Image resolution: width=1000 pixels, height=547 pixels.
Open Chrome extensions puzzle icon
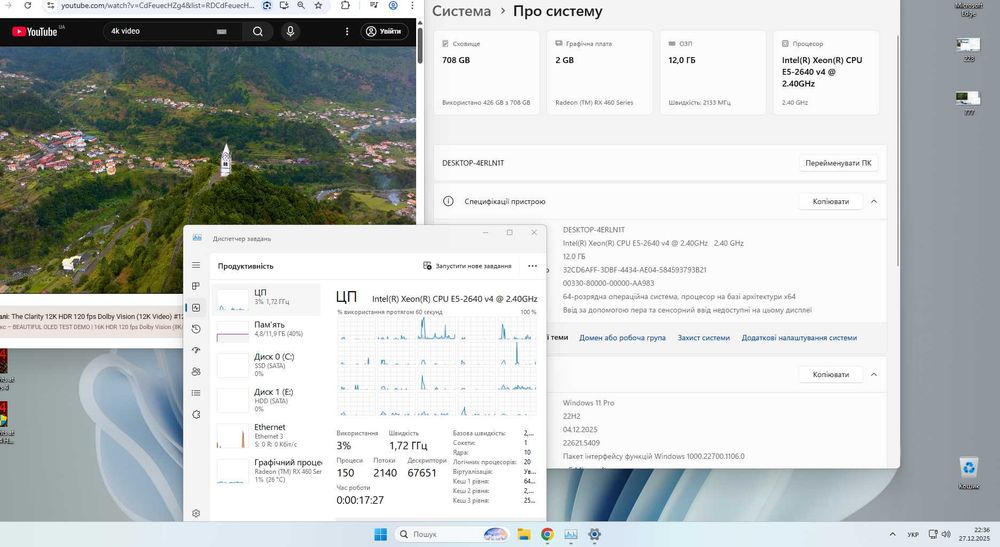pos(345,5)
